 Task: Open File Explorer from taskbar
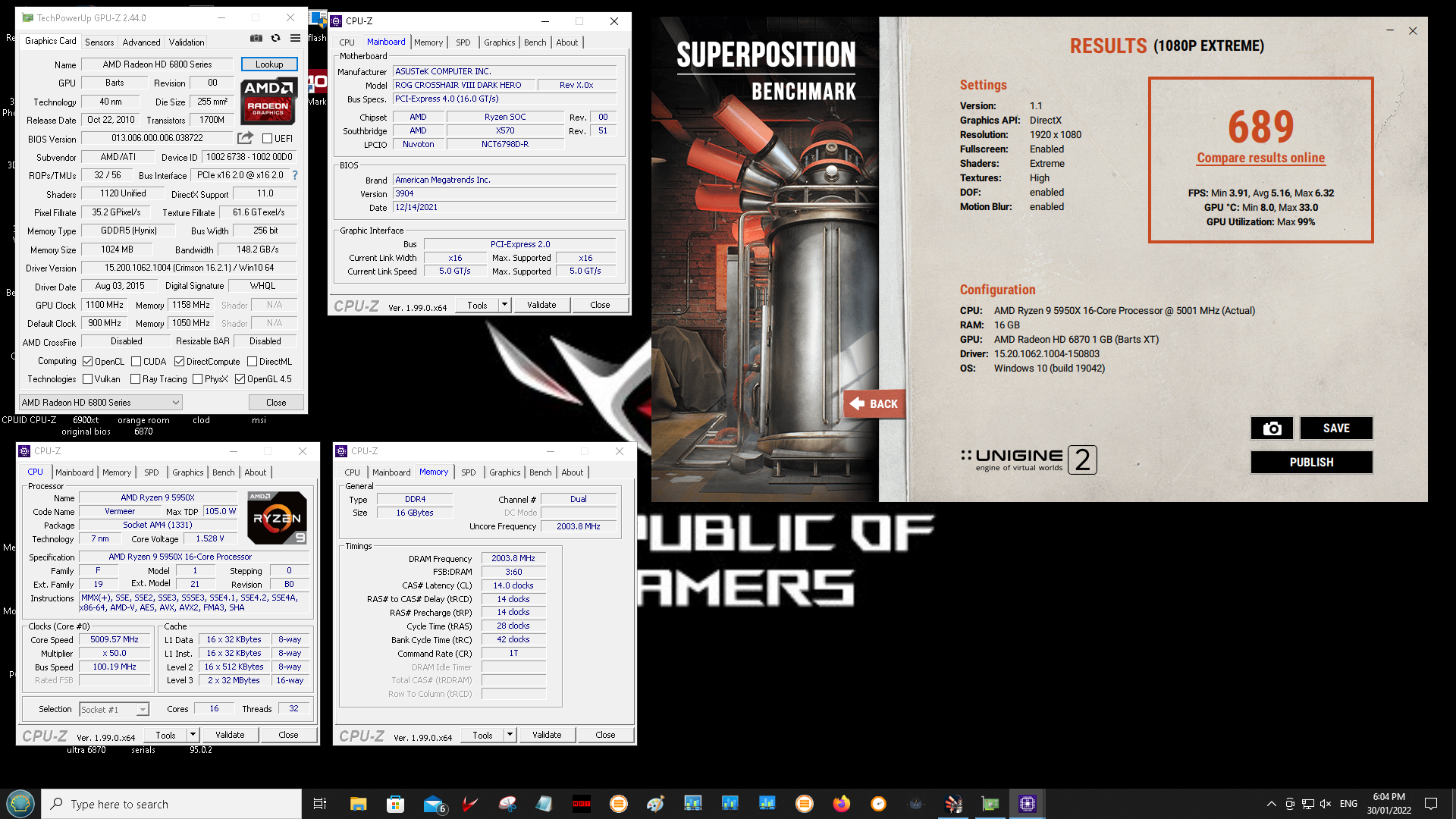[358, 804]
